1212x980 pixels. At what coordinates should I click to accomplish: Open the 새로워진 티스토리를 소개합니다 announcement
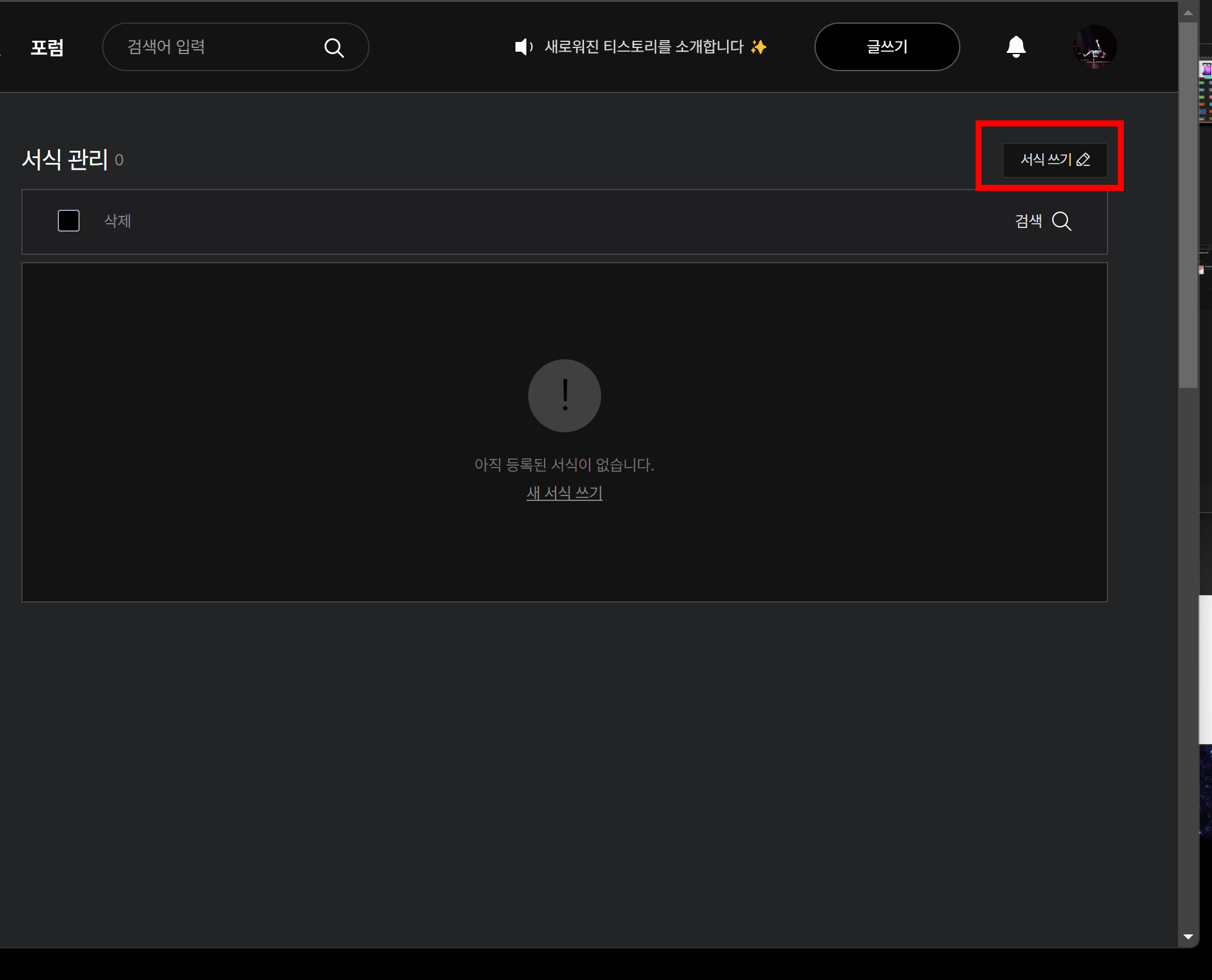click(x=644, y=47)
